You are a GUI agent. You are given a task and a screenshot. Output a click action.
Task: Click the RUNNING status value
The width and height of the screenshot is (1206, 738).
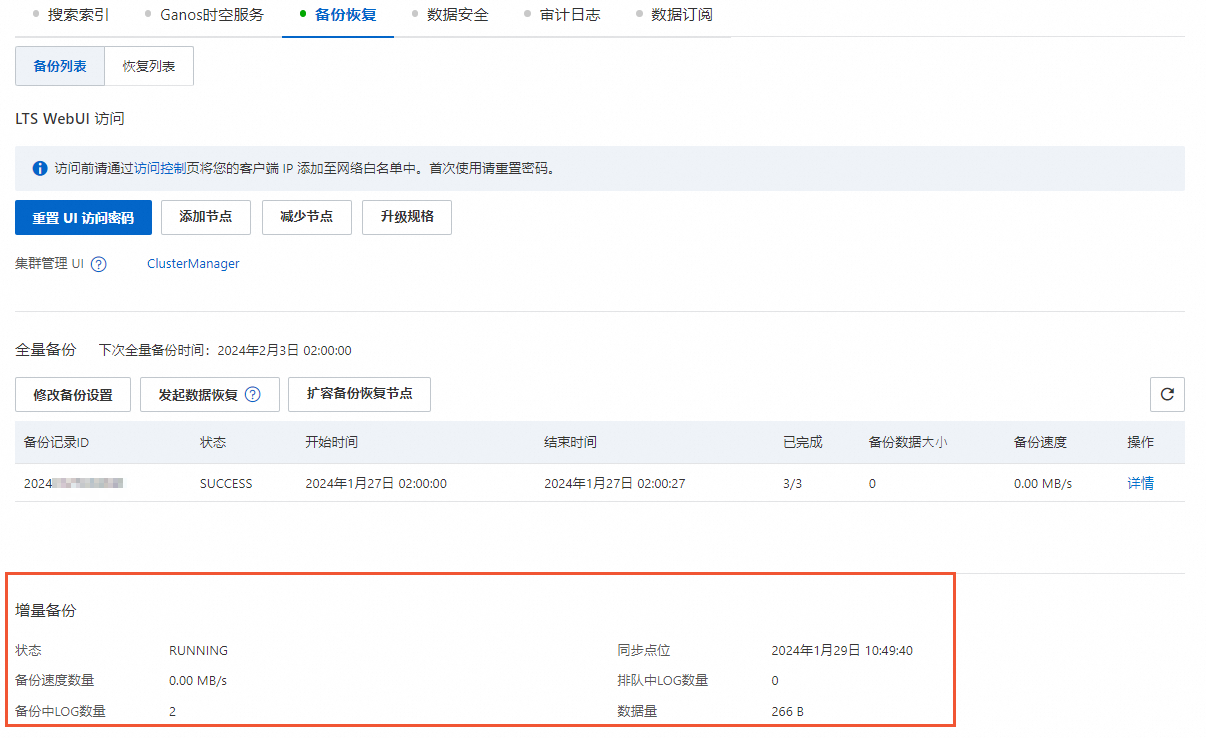coord(198,650)
